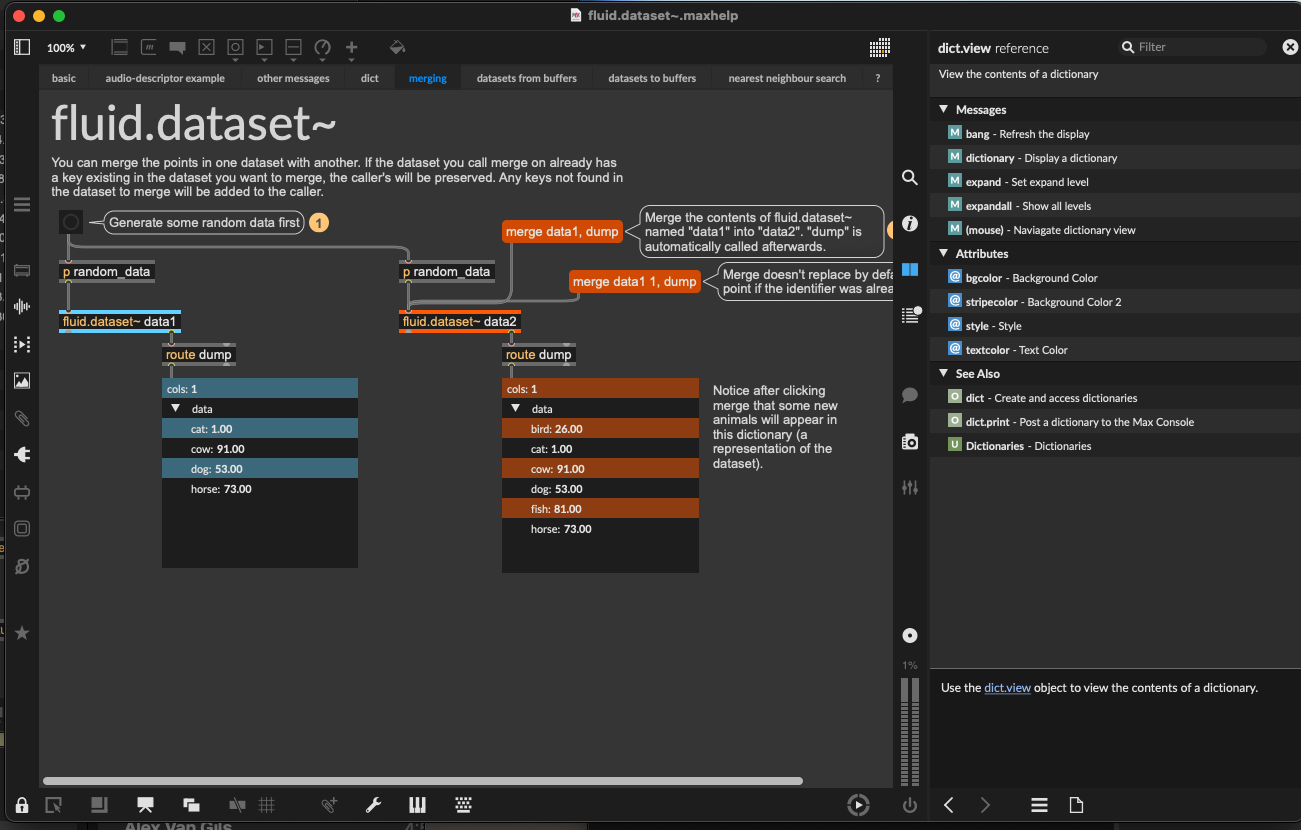Open the grid icon at toolbar right
The image size is (1301, 830).
click(x=880, y=47)
